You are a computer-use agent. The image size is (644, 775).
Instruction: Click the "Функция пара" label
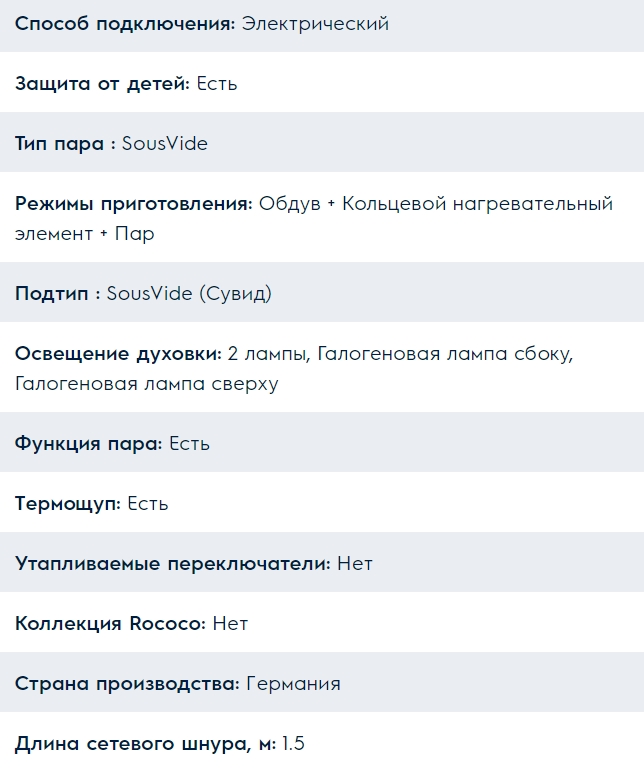point(88,444)
